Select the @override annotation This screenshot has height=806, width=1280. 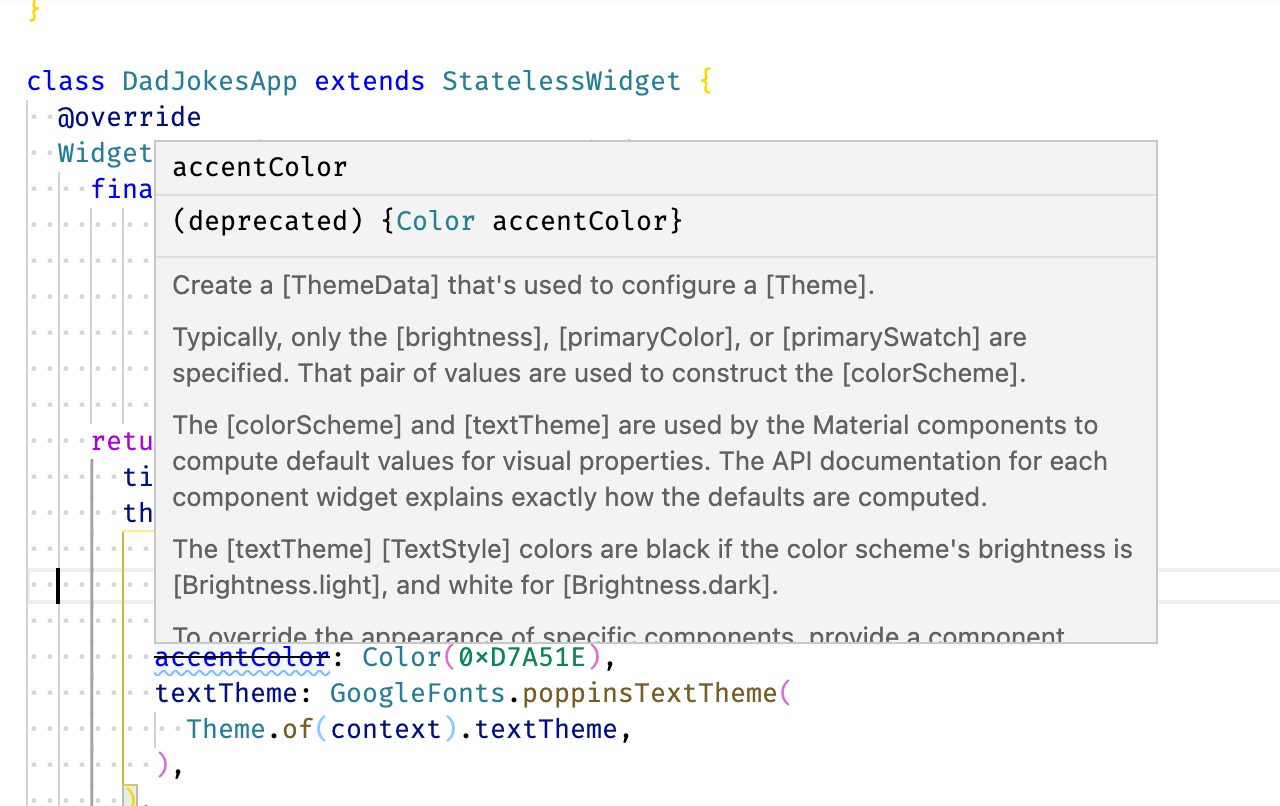tap(129, 116)
